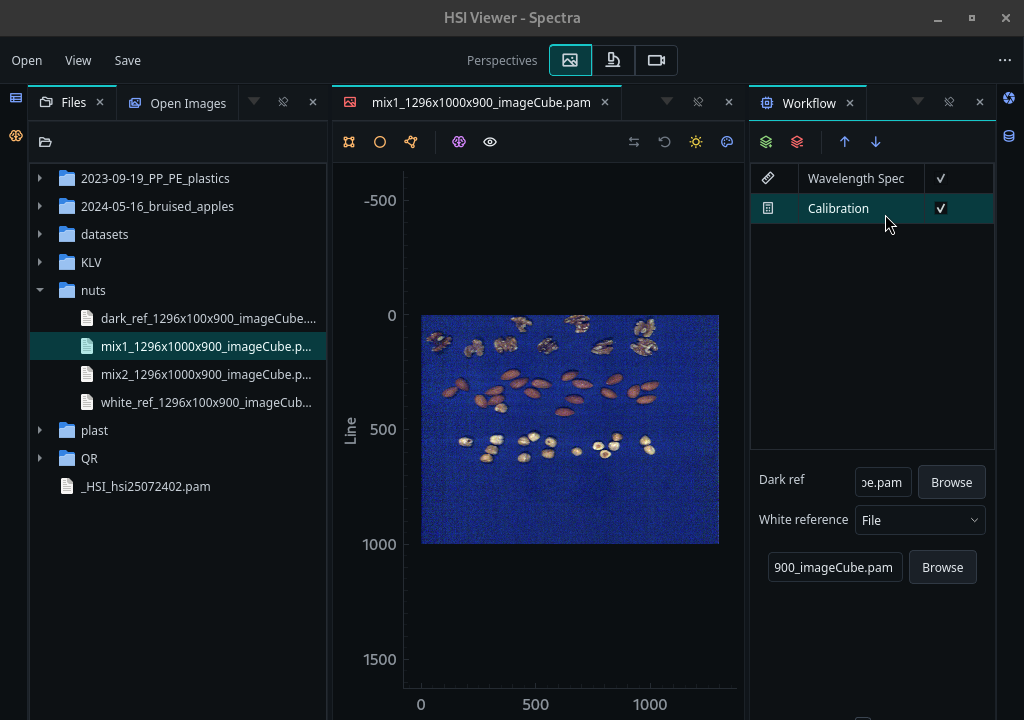Open the View menu
Image resolution: width=1024 pixels, height=720 pixels.
click(78, 60)
